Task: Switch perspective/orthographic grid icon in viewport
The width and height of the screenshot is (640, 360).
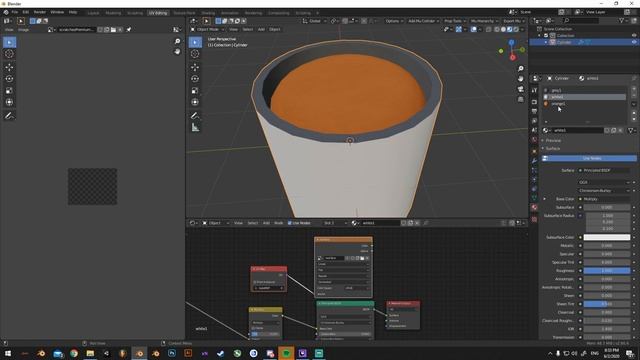Action: [520, 99]
